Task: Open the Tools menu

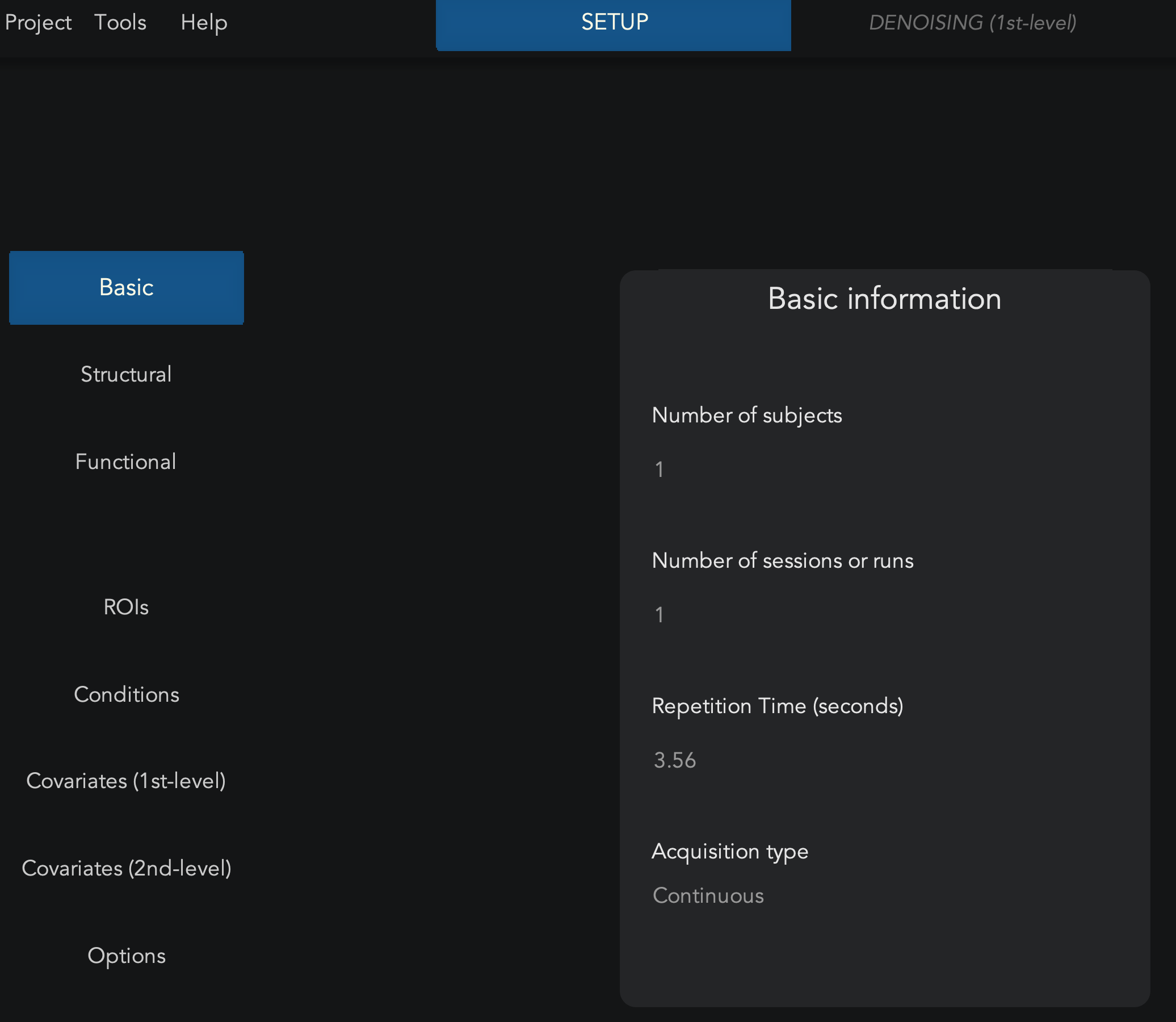Action: [x=120, y=23]
